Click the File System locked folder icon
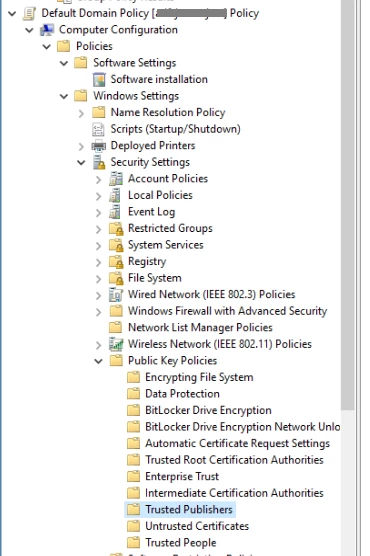This screenshot has width=370, height=556. [x=116, y=278]
